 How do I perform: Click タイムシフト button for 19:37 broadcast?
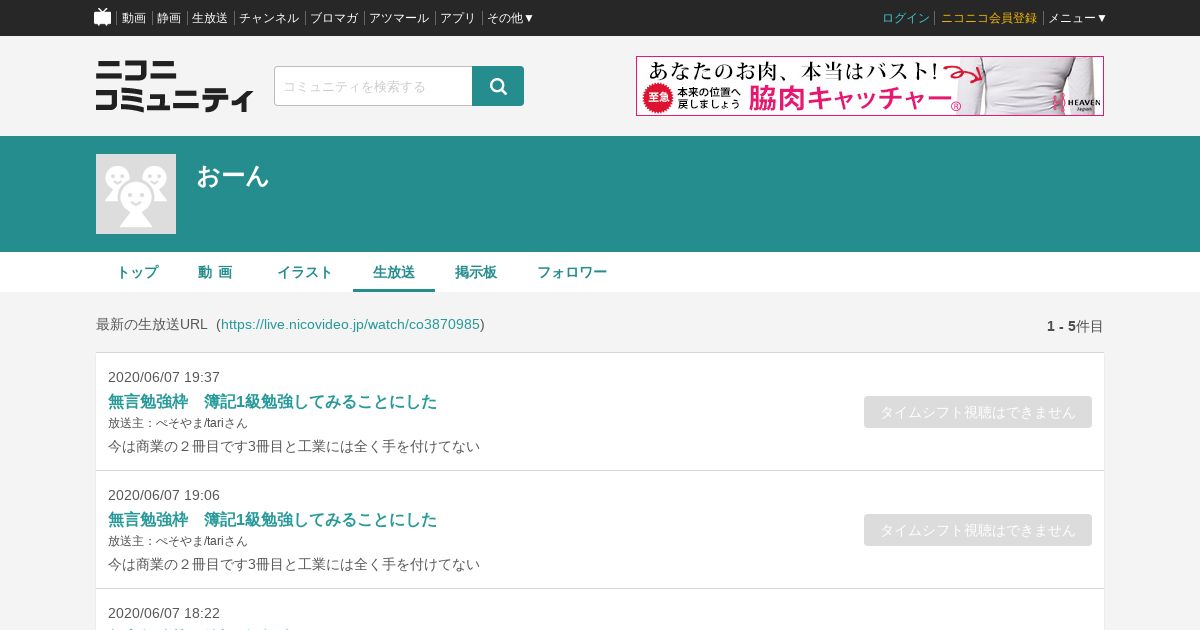(978, 412)
